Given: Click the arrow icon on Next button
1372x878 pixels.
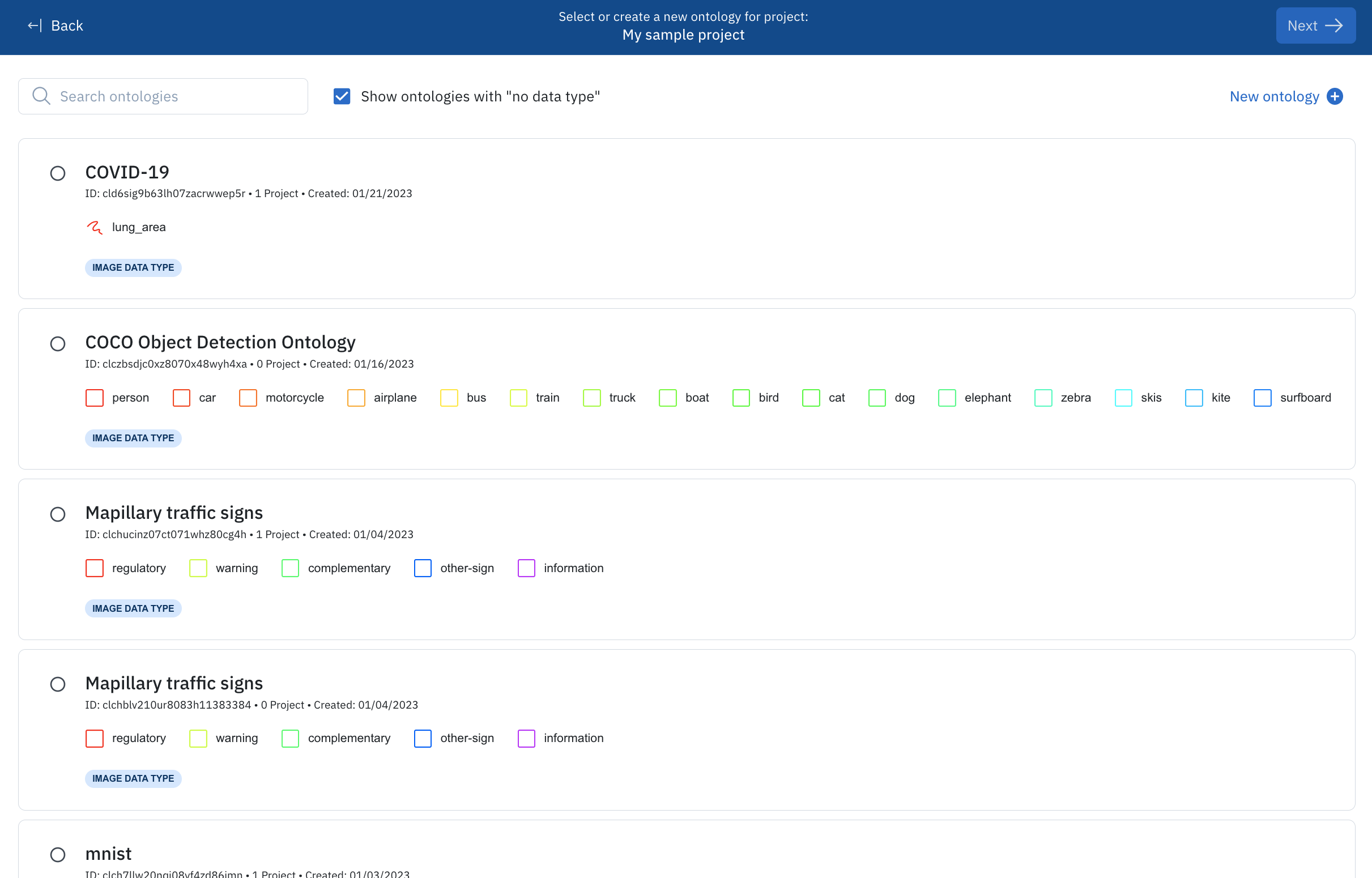Looking at the screenshot, I should click(x=1334, y=25).
